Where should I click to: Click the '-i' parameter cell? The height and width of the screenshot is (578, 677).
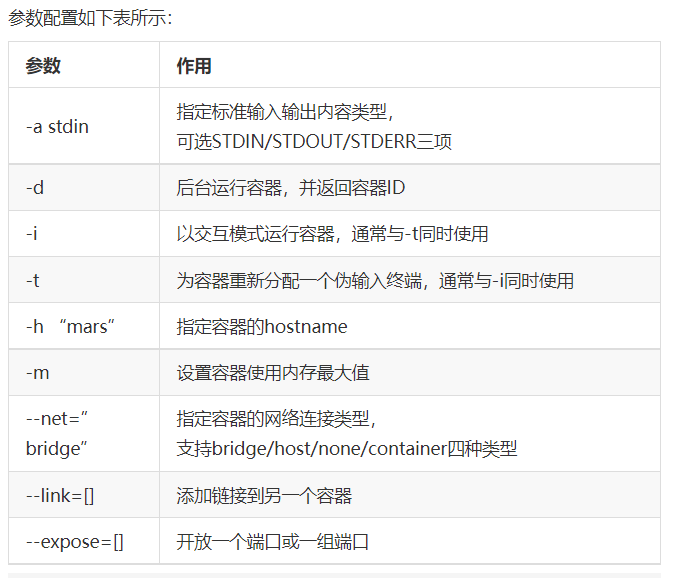(x=33, y=234)
